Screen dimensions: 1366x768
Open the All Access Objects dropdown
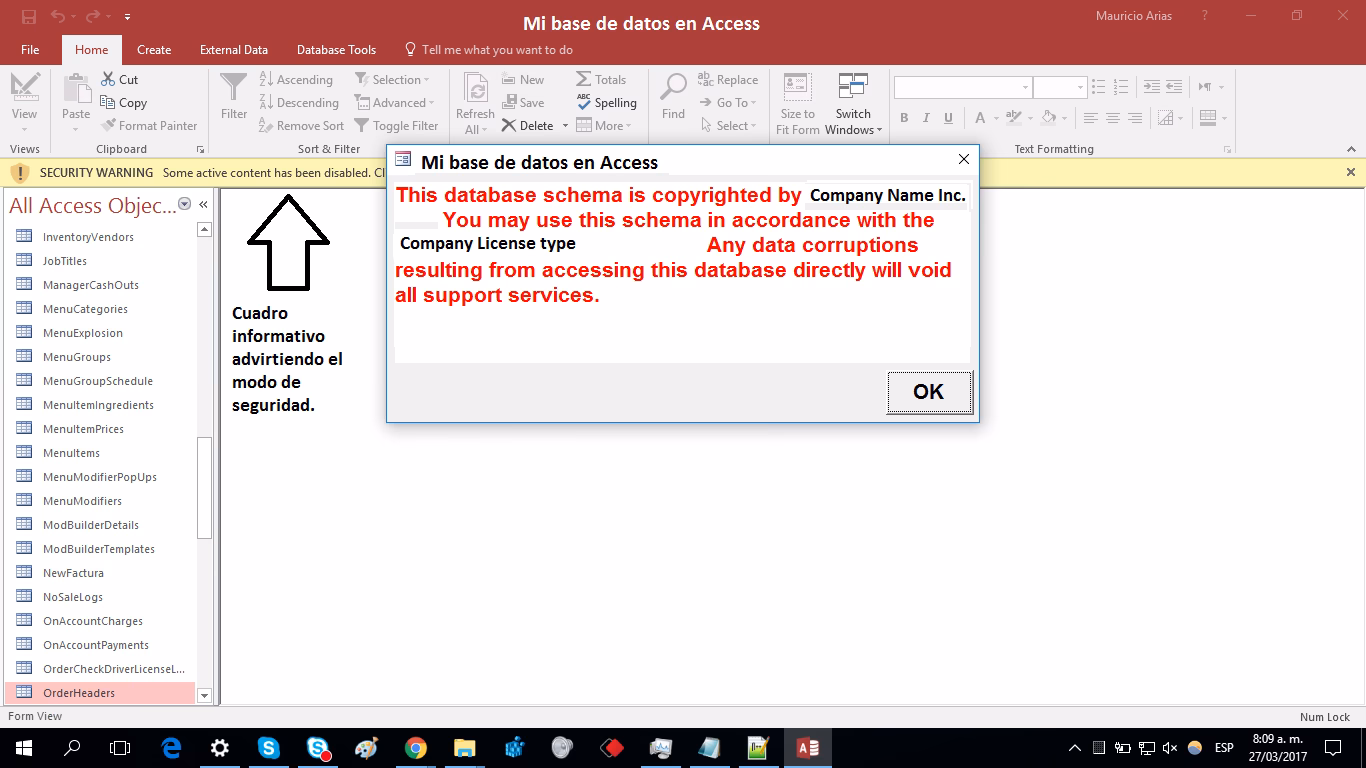(x=184, y=204)
